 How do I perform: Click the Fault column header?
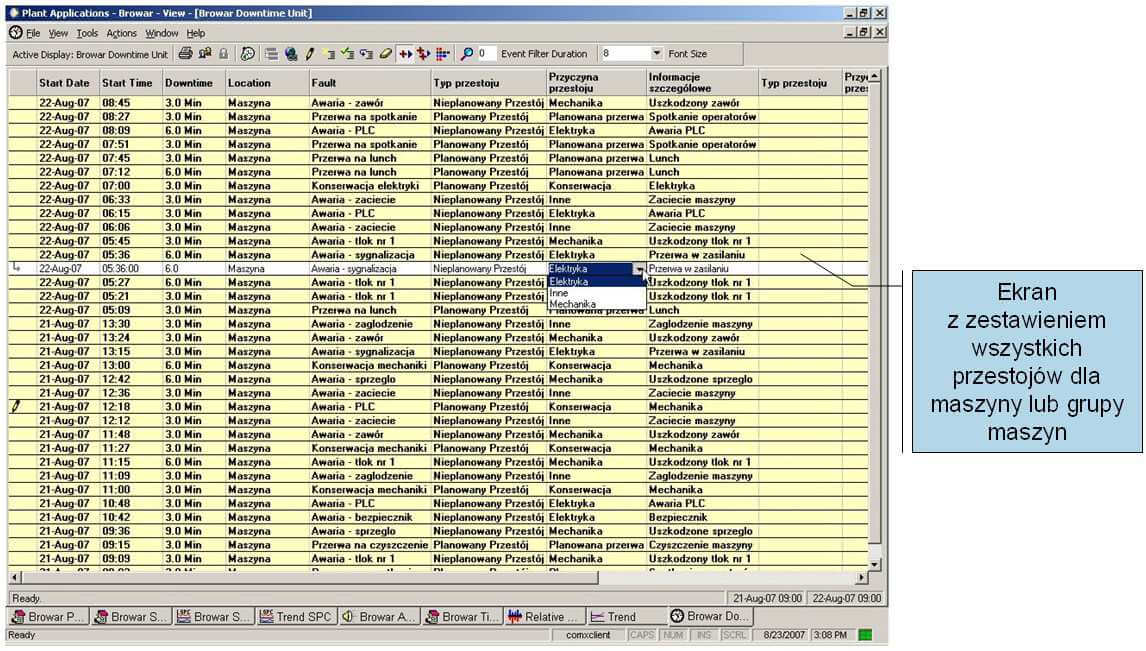coord(369,83)
